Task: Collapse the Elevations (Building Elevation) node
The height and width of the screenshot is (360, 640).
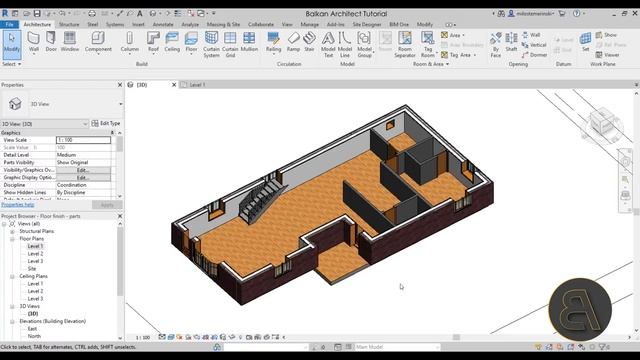Action: (12, 321)
